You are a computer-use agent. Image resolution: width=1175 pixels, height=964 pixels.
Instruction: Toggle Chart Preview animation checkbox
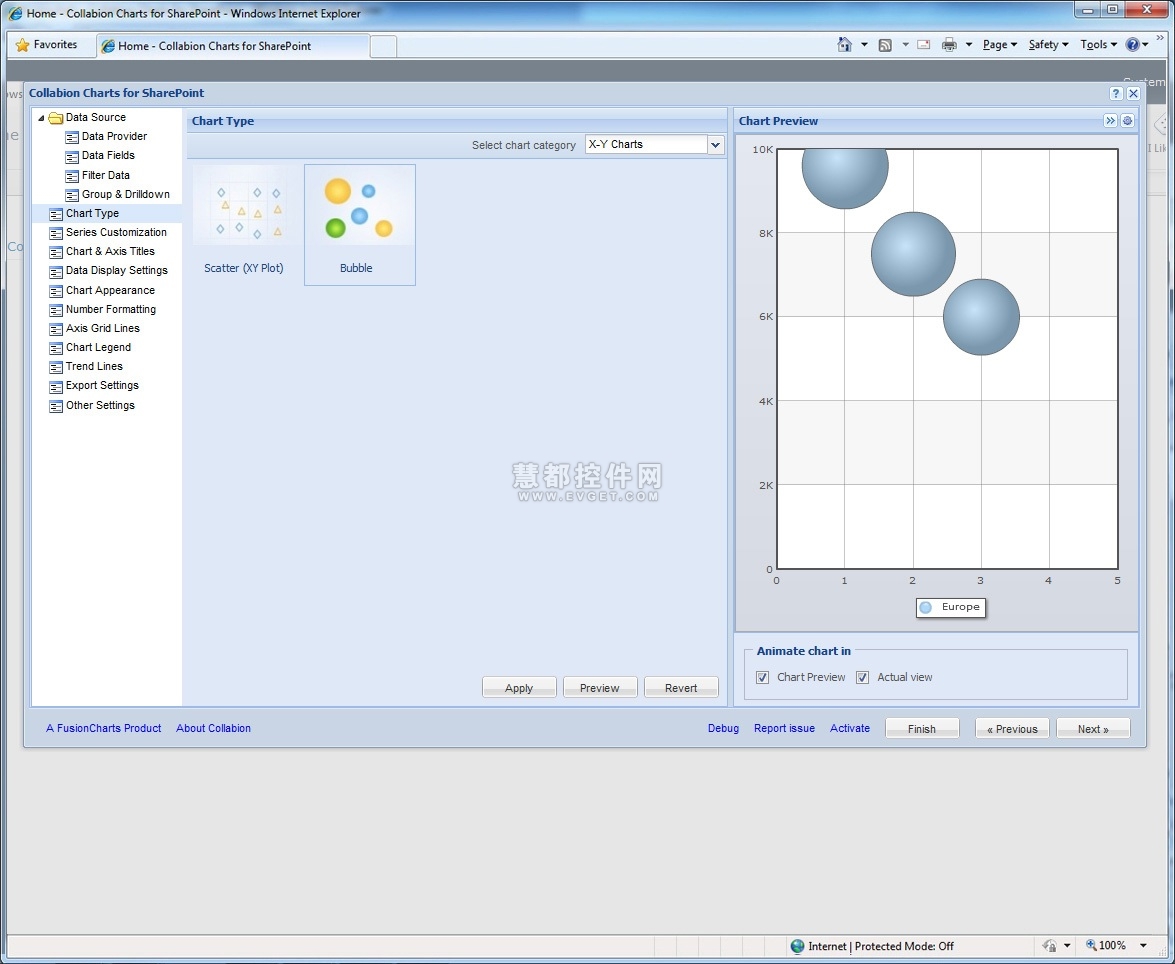pos(763,678)
